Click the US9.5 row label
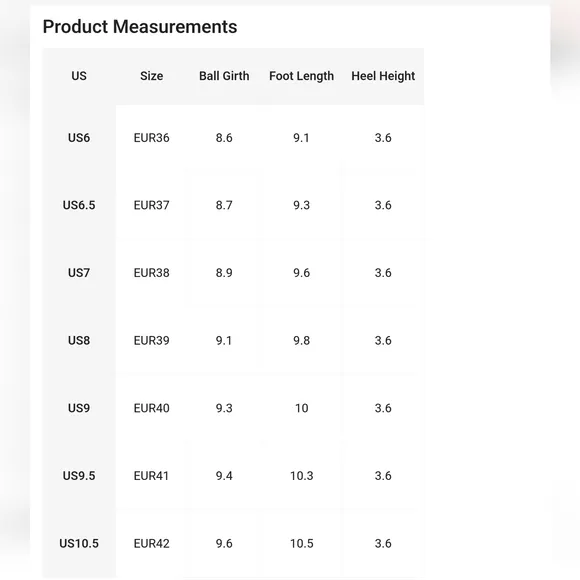Viewport: 580px width, 580px height. click(x=79, y=475)
